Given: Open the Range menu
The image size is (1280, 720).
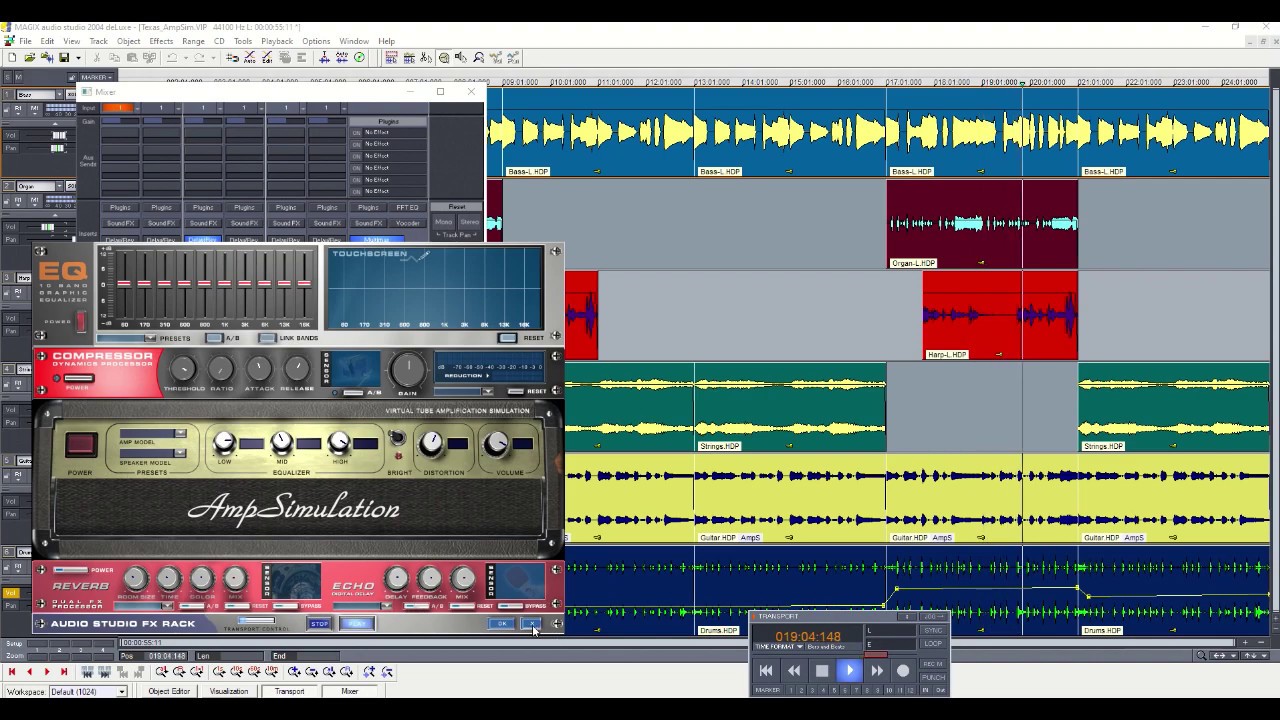Looking at the screenshot, I should [x=193, y=41].
